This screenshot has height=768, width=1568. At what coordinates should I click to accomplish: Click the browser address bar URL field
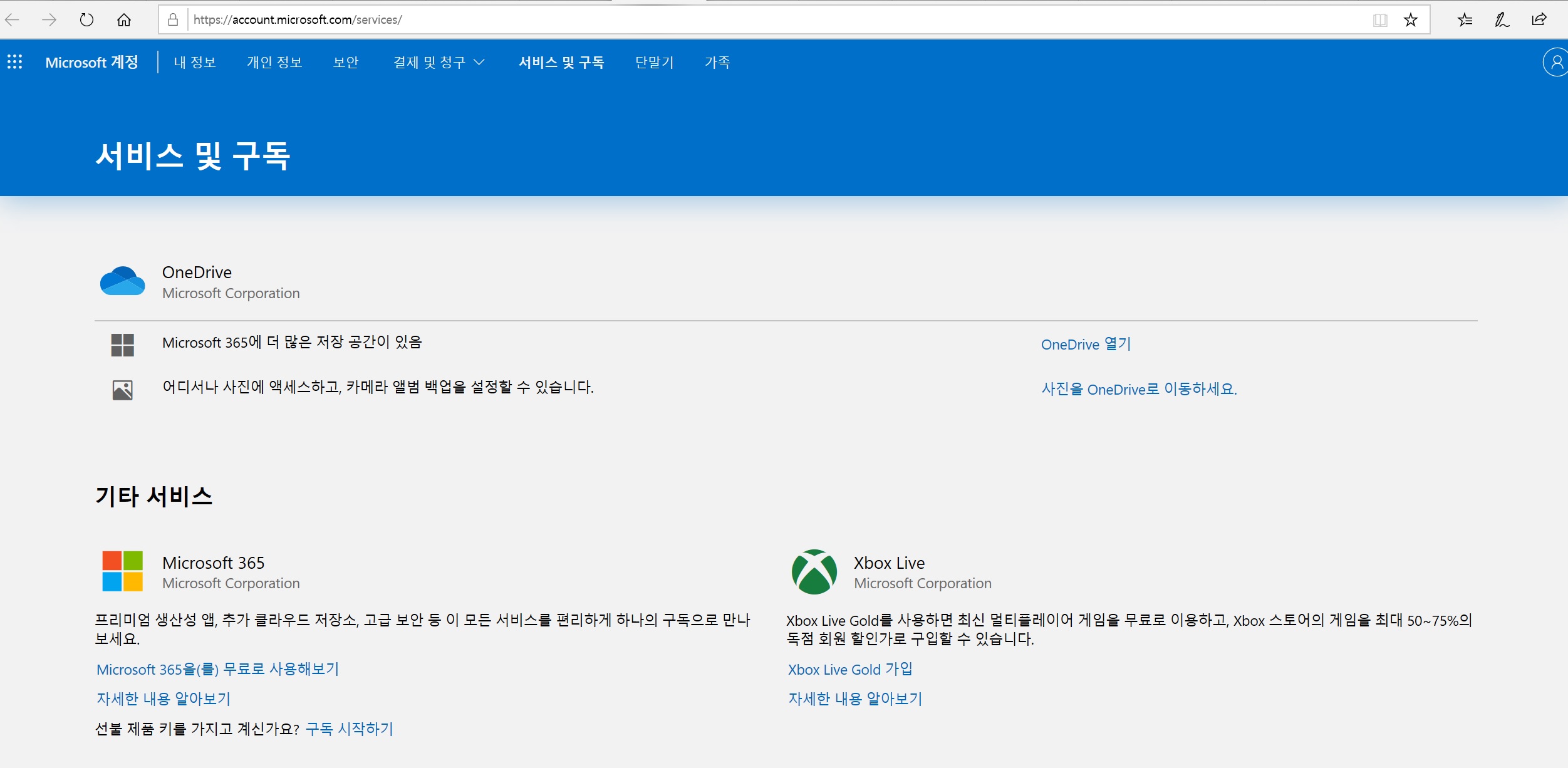click(777, 20)
